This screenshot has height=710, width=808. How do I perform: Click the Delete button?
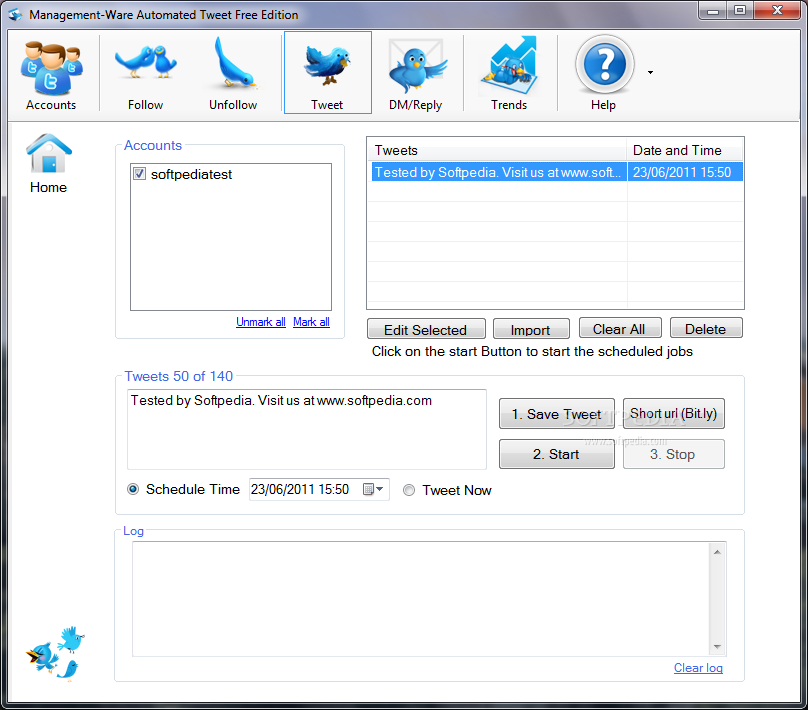click(706, 329)
